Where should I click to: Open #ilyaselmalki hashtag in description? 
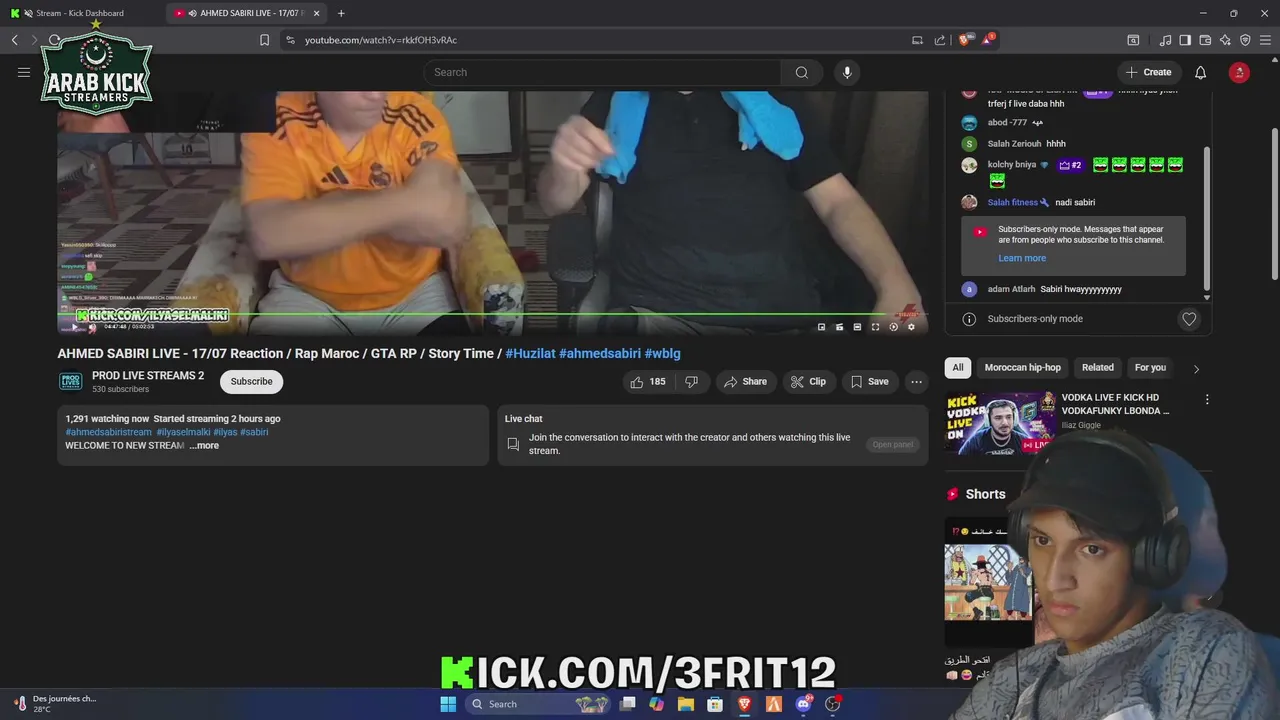[x=183, y=432]
